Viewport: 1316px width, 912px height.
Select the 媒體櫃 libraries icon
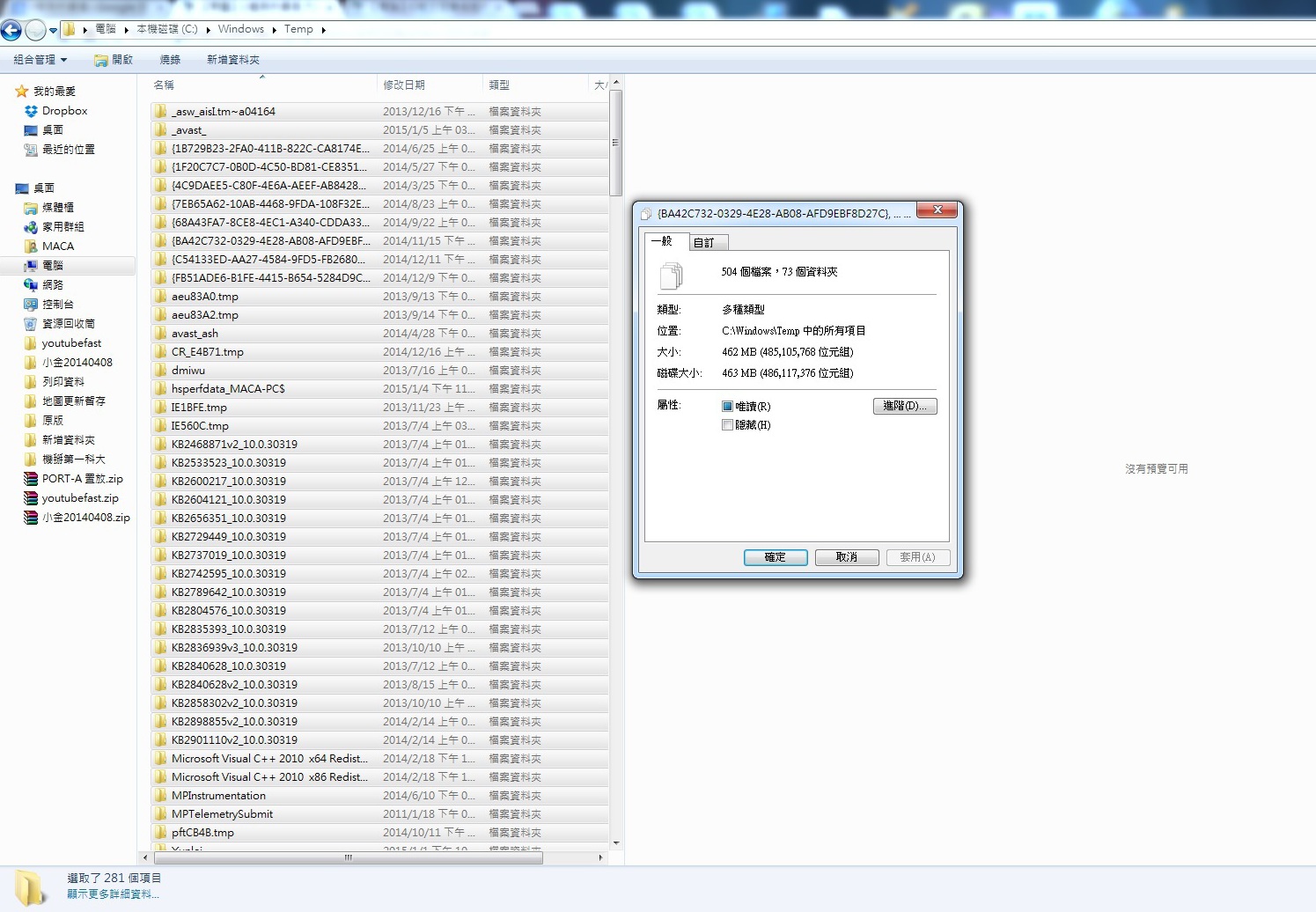pyautogui.click(x=31, y=208)
